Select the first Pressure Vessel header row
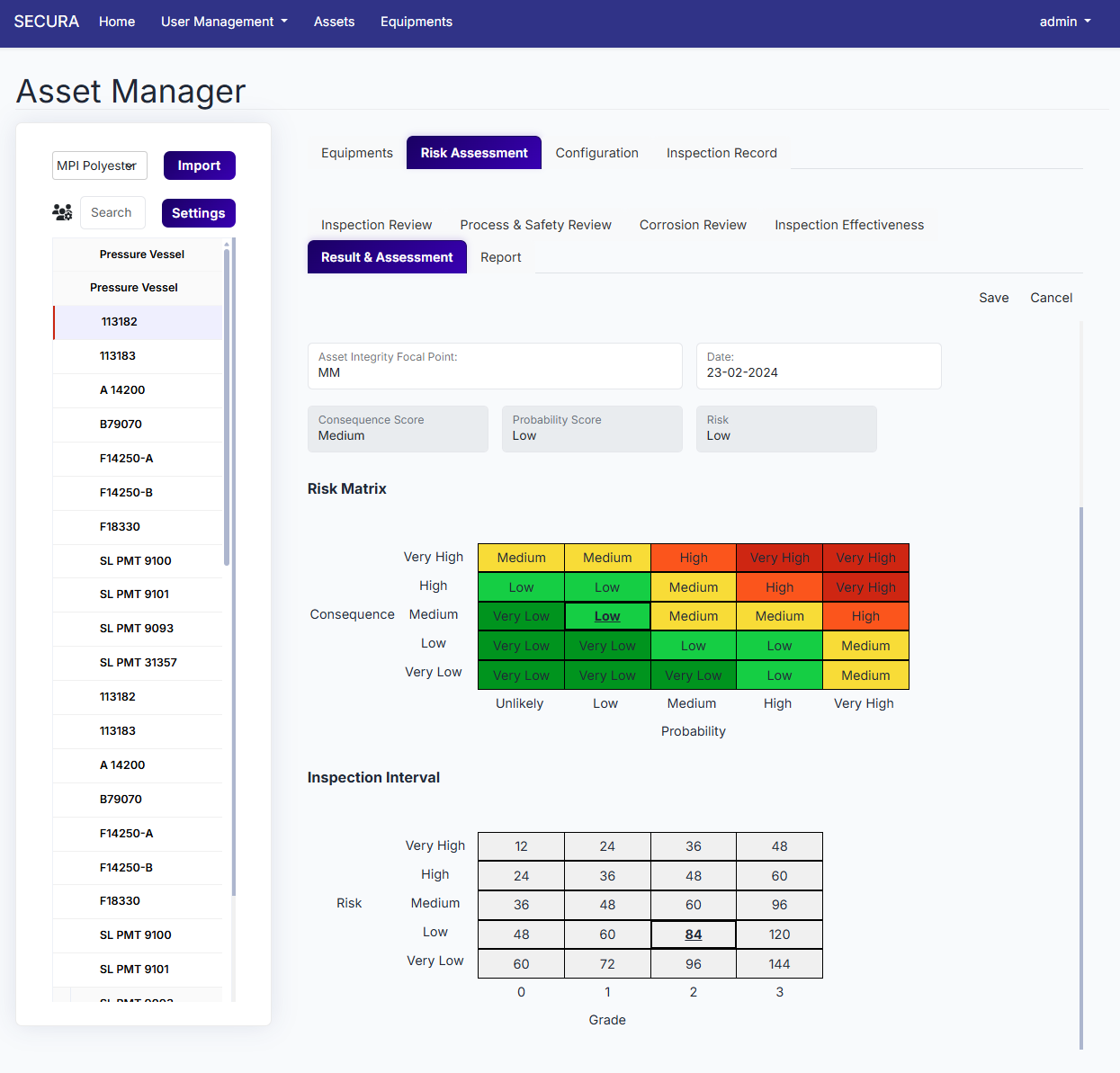The width and height of the screenshot is (1120, 1073). (138, 255)
